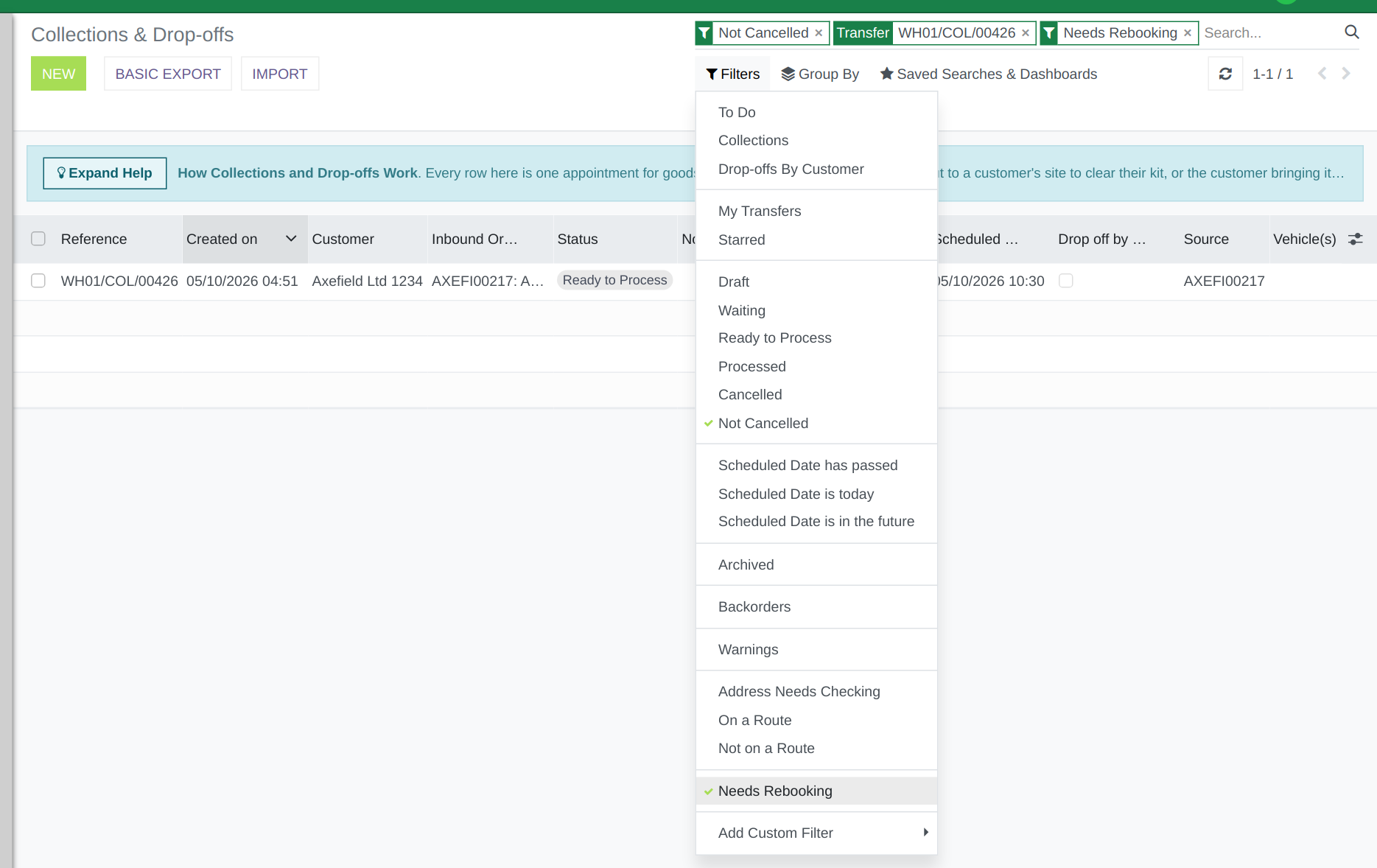Select the Drop-offs By Customer filter
The image size is (1377, 868).
(x=816, y=169)
